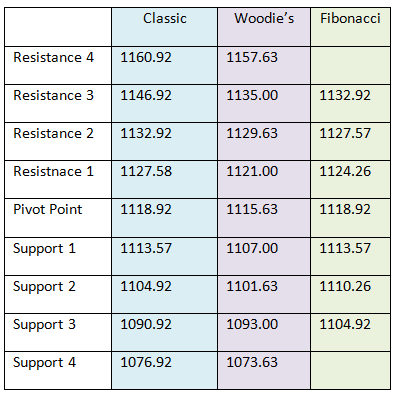Select the Resistnace 1 row label

[53, 171]
